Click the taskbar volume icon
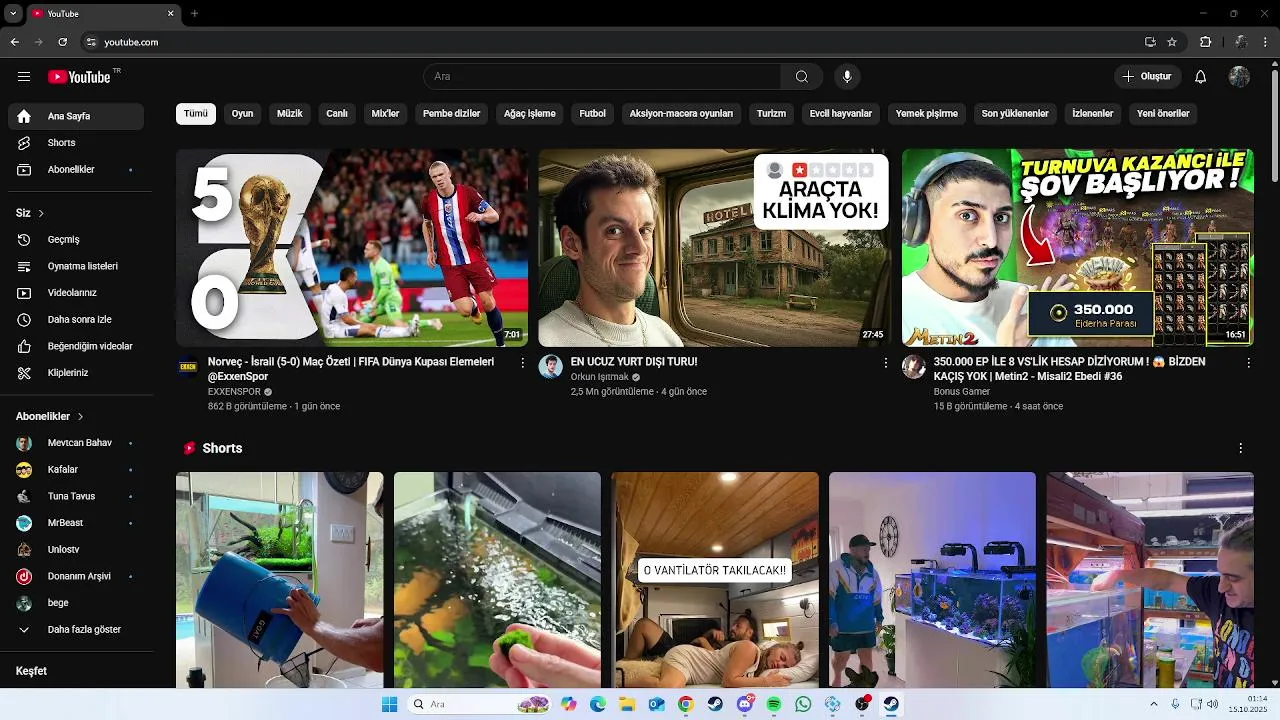The image size is (1280, 720). coord(1213,704)
